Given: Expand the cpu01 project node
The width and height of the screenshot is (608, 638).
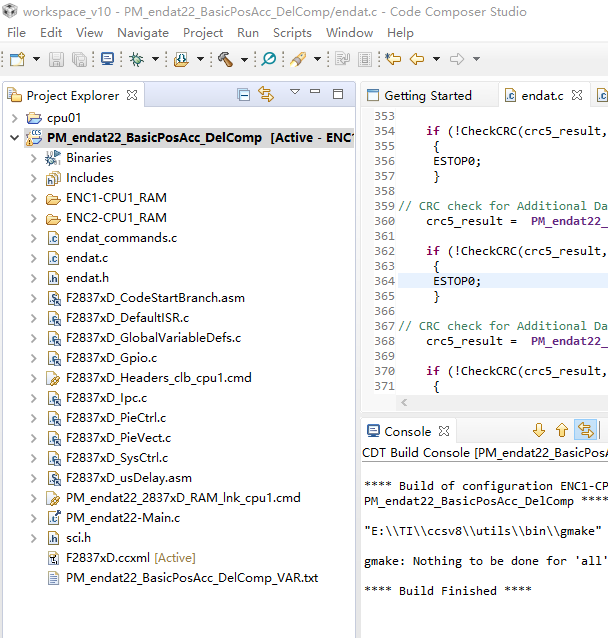Looking at the screenshot, I should [x=14, y=117].
